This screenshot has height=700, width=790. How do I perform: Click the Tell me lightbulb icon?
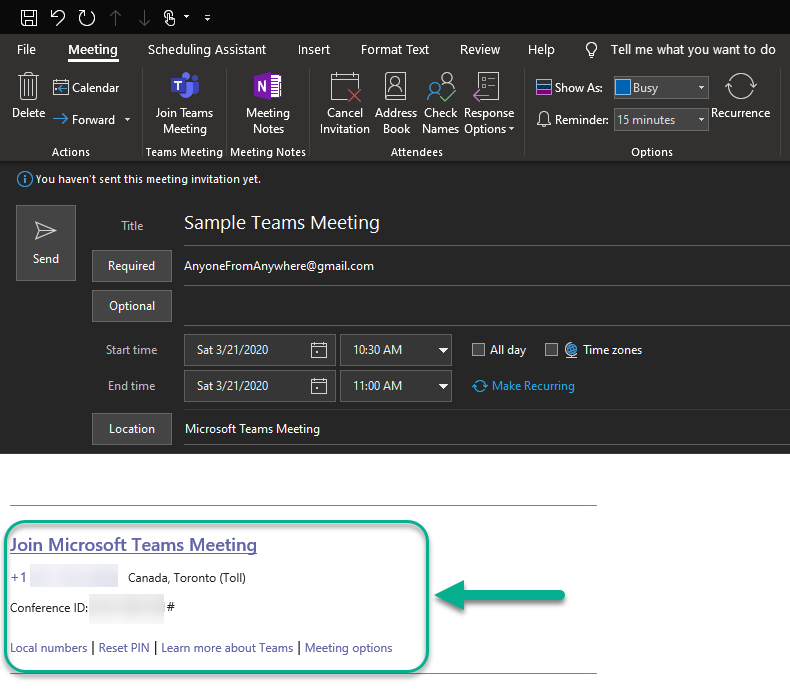[591, 49]
